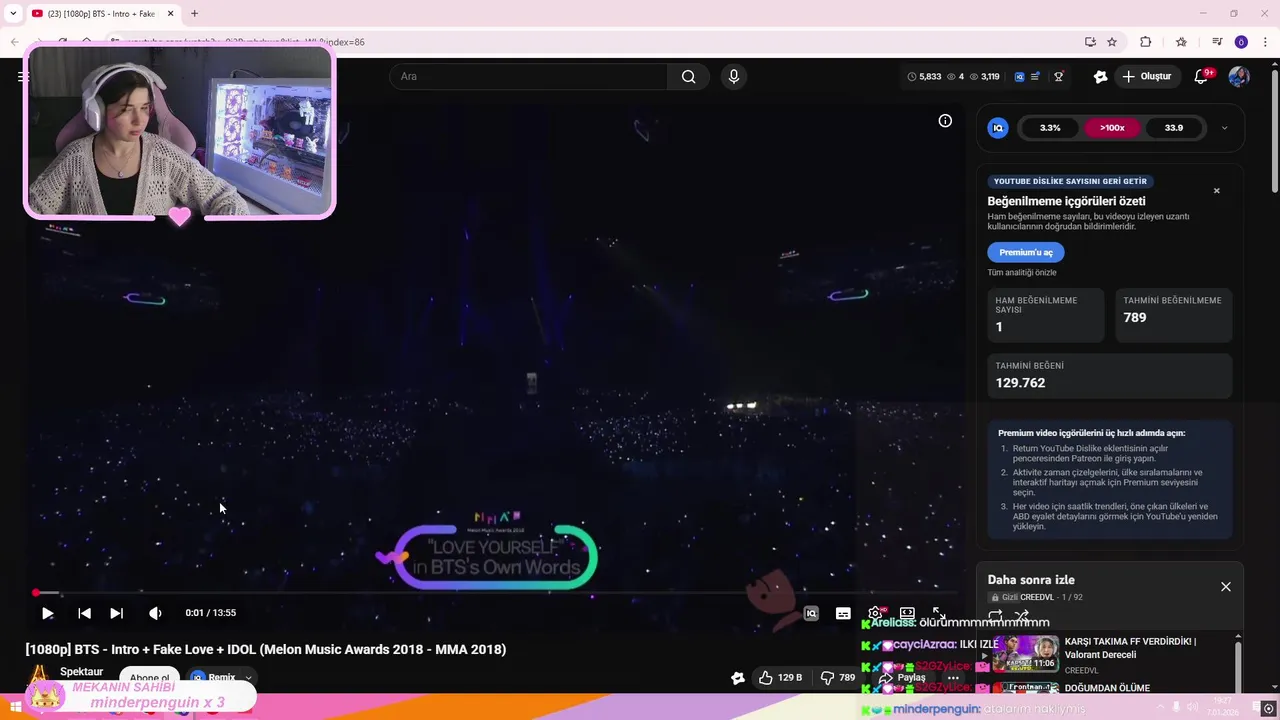
Task: Click the Paylaş share button
Action: 902,678
